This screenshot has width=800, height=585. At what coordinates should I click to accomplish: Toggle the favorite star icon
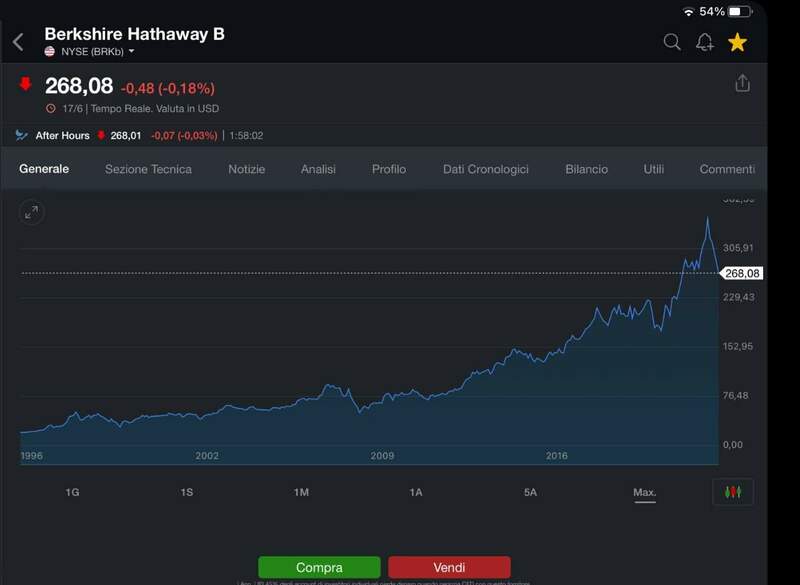(737, 42)
